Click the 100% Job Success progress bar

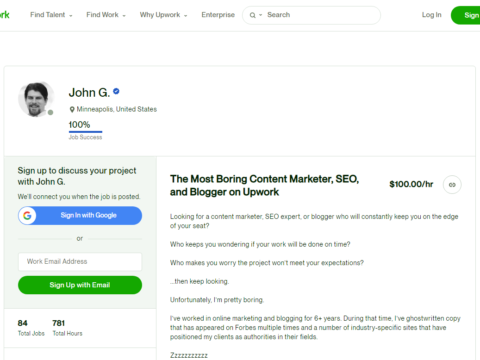[85, 132]
